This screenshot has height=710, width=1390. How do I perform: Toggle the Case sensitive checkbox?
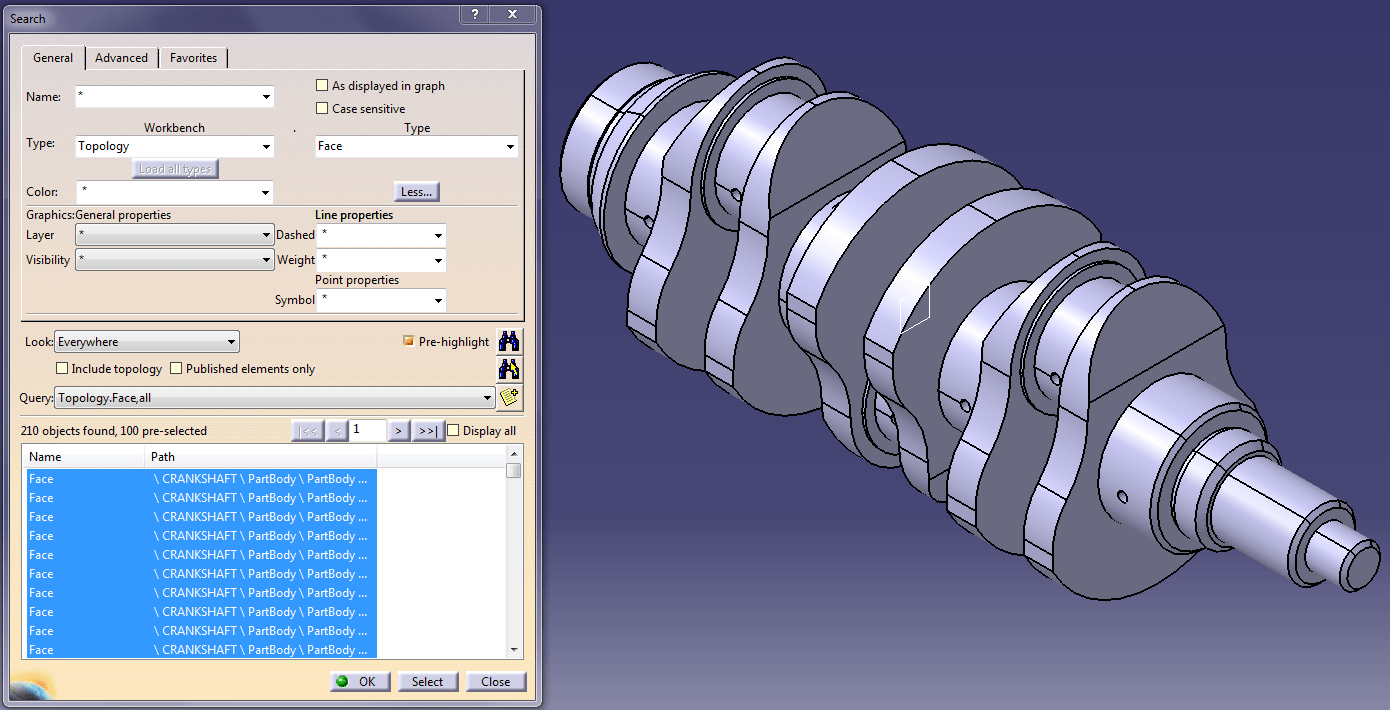(x=322, y=109)
